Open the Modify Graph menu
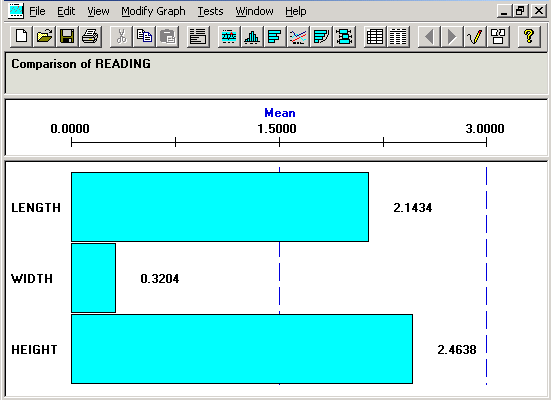 click(153, 11)
